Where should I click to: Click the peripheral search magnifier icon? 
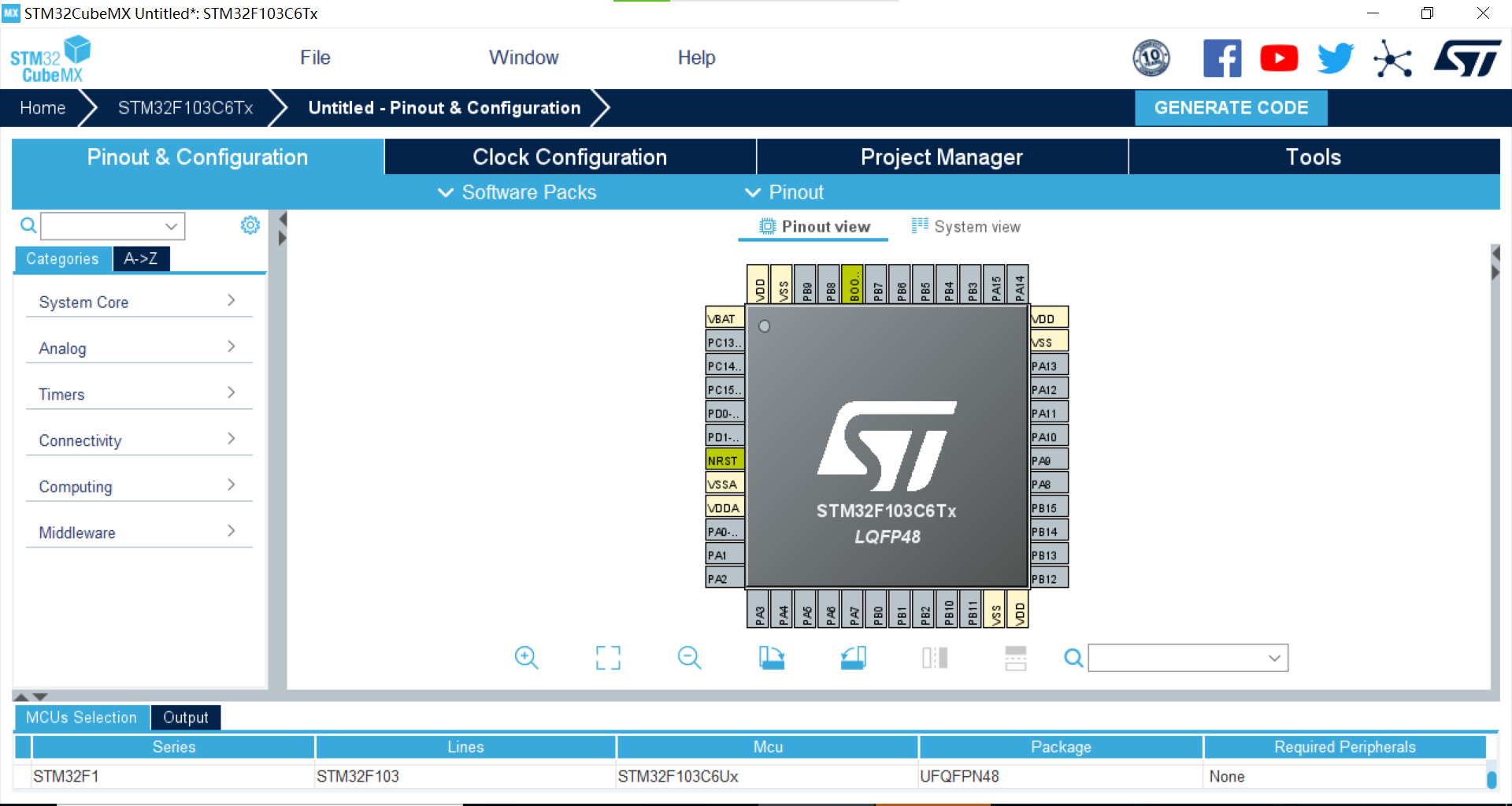point(28,226)
